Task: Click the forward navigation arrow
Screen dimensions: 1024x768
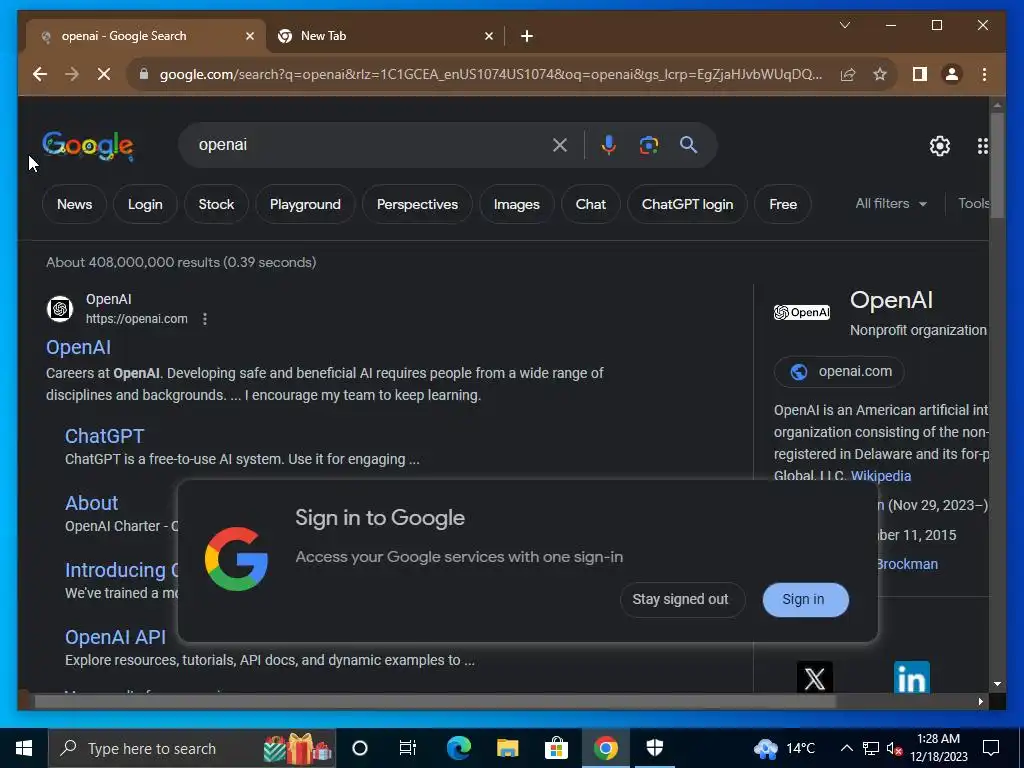Action: tap(72, 74)
